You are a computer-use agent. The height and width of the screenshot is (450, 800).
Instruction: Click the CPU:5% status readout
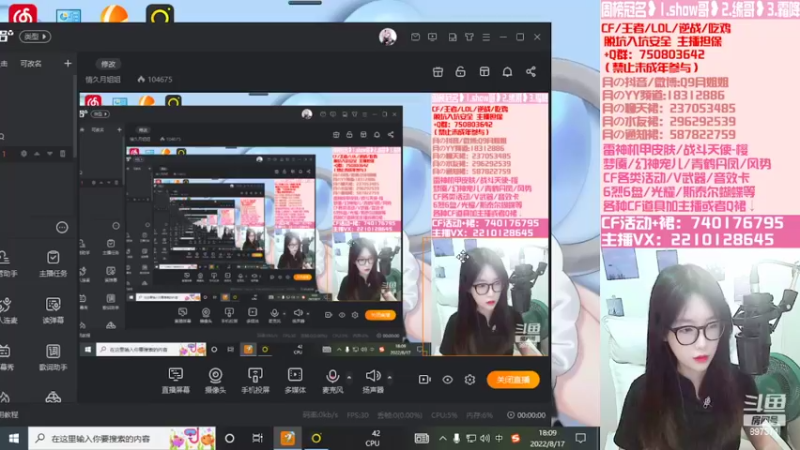click(x=444, y=415)
